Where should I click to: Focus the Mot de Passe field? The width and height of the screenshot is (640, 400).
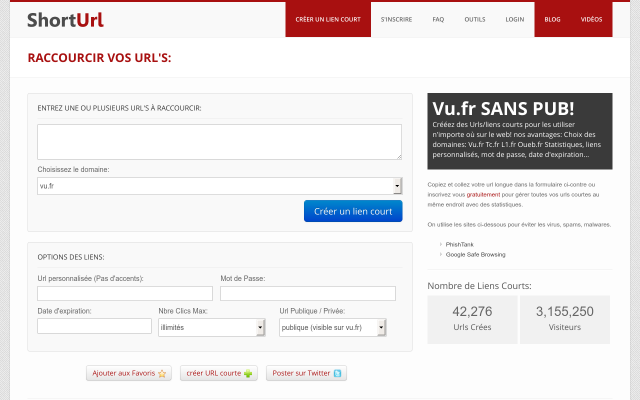[x=308, y=293]
